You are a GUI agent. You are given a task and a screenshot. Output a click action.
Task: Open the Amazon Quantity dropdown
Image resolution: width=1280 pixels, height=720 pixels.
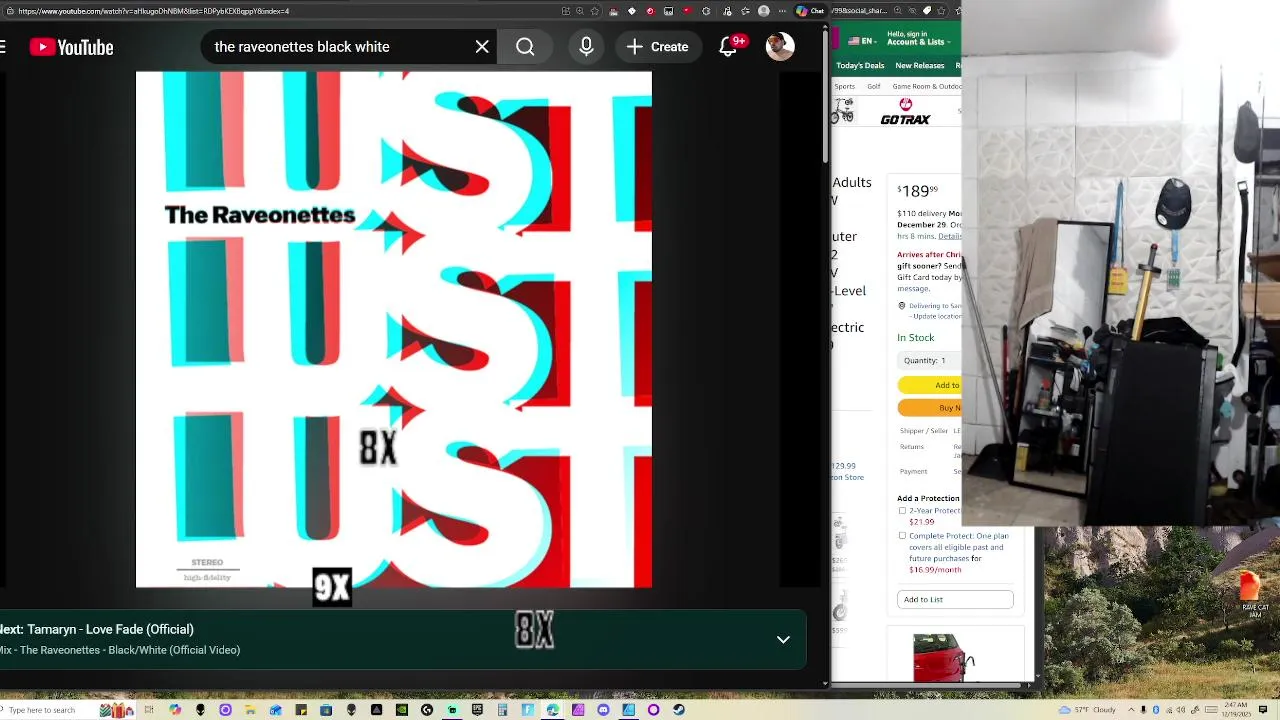[929, 361]
